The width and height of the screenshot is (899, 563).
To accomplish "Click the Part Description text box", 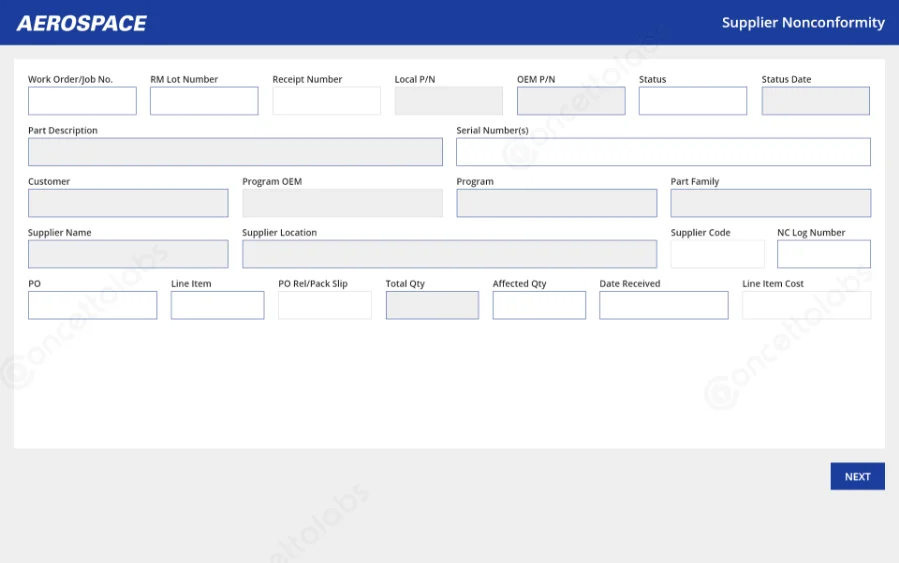I will click(x=235, y=152).
